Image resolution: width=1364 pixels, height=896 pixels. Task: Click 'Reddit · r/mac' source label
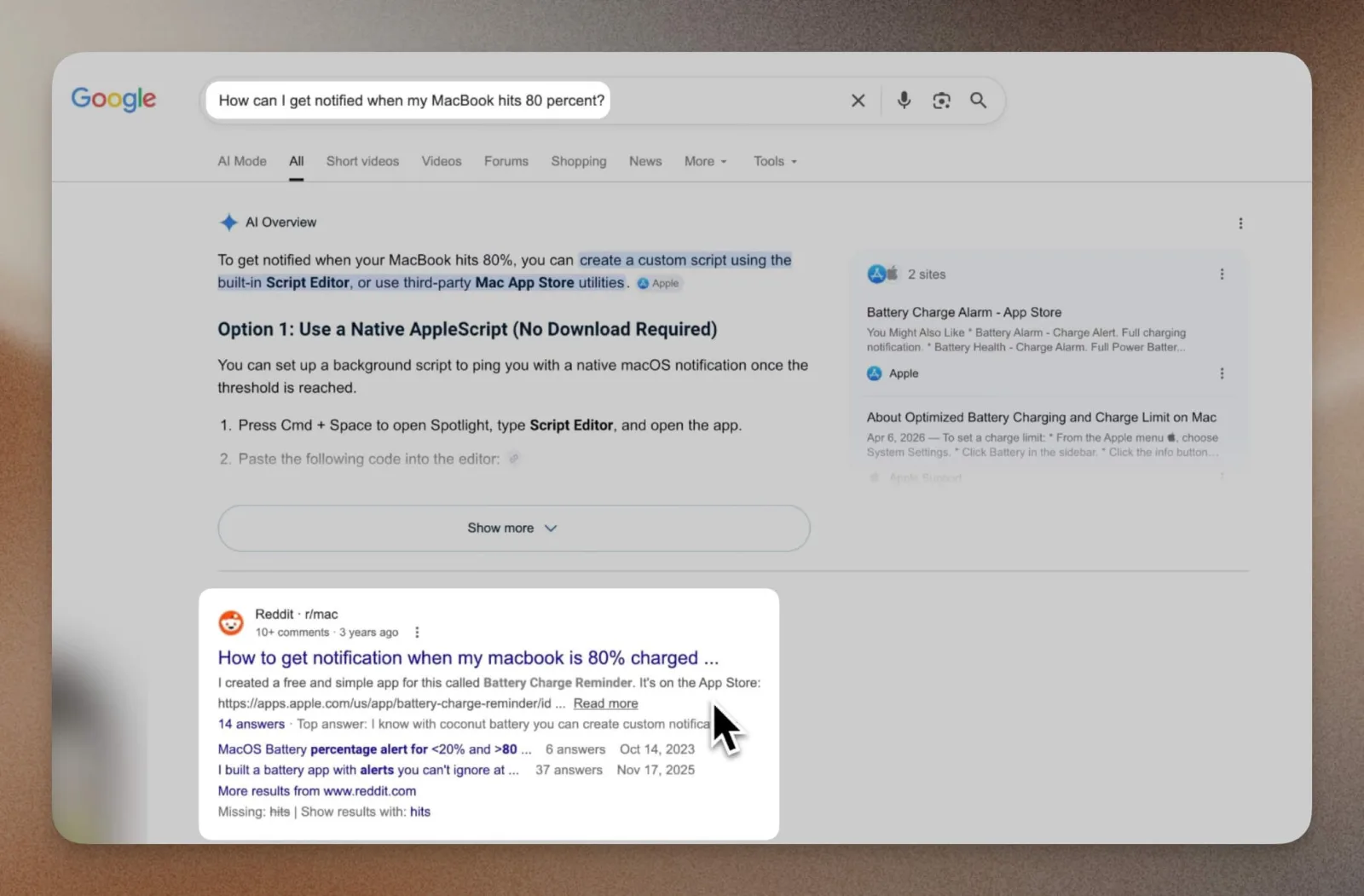(297, 614)
